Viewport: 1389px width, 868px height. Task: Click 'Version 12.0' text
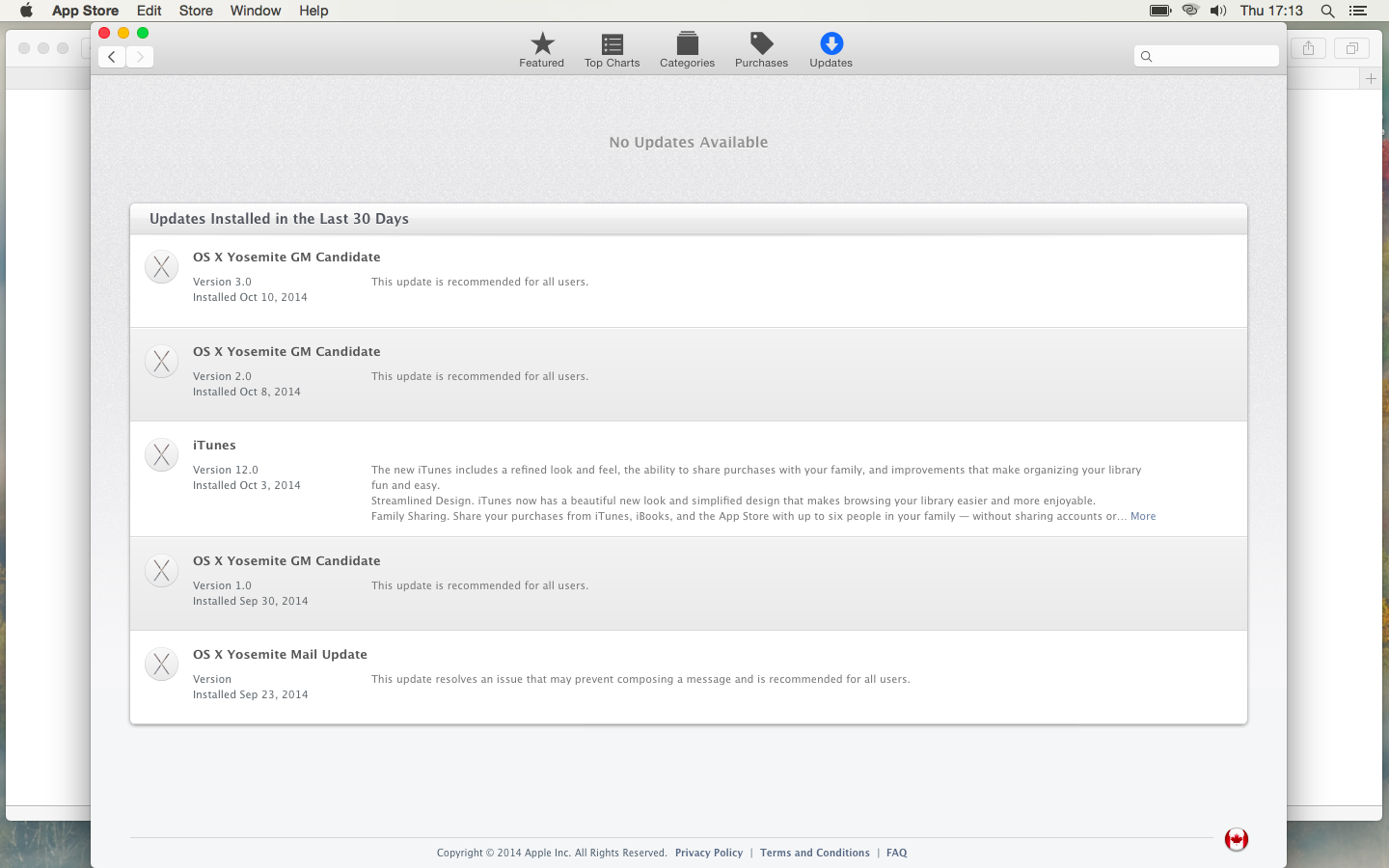pos(226,471)
